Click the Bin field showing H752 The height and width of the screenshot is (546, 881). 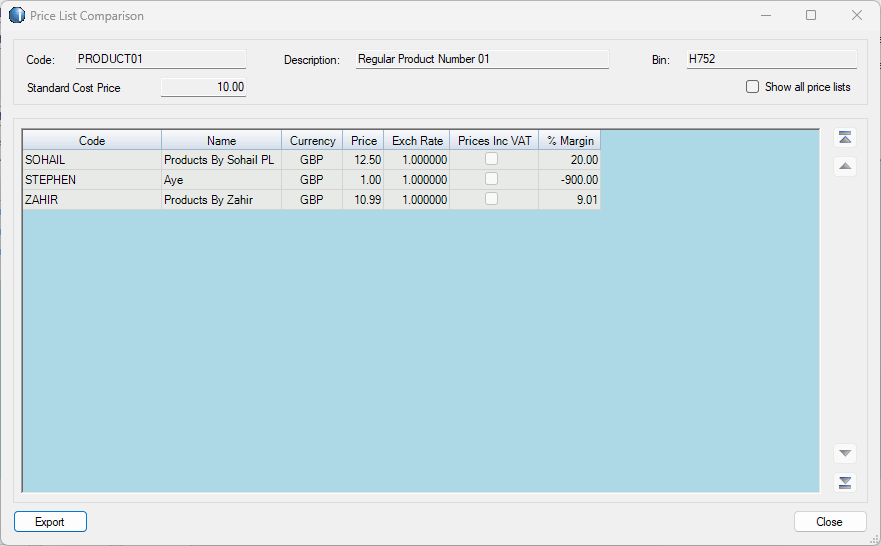(x=770, y=60)
